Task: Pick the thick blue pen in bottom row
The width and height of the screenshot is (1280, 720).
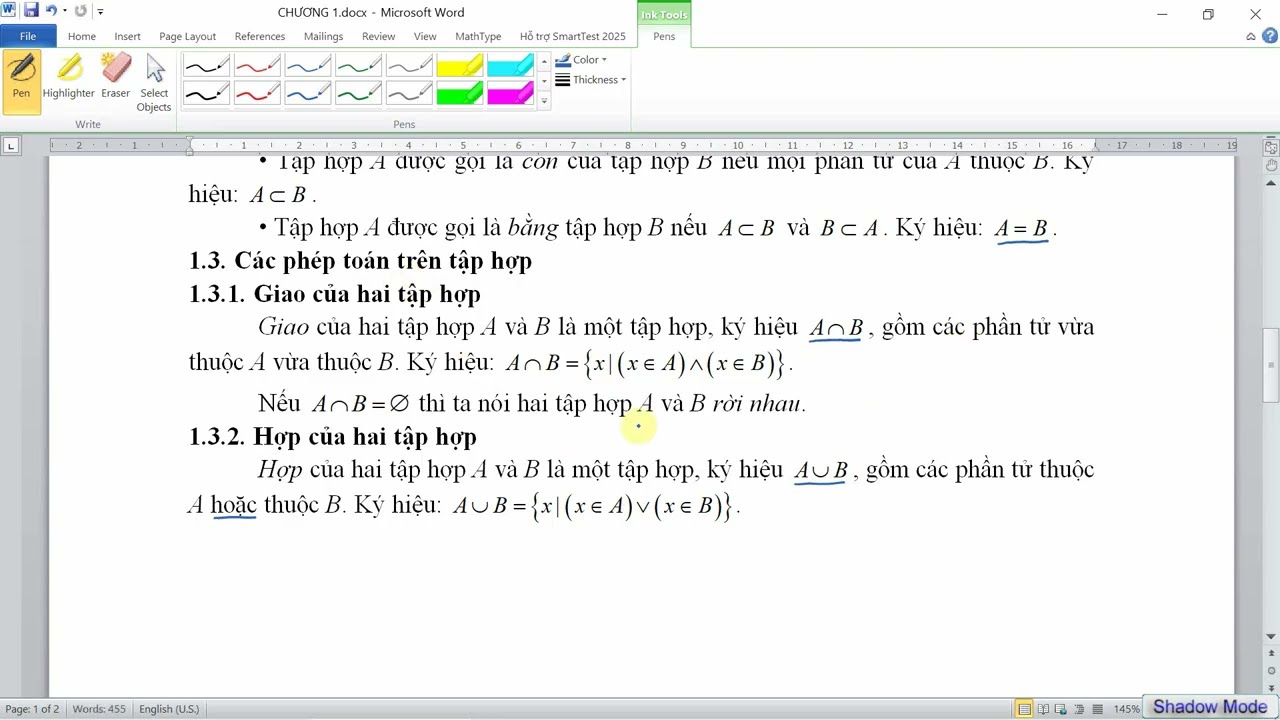Action: tap(308, 94)
